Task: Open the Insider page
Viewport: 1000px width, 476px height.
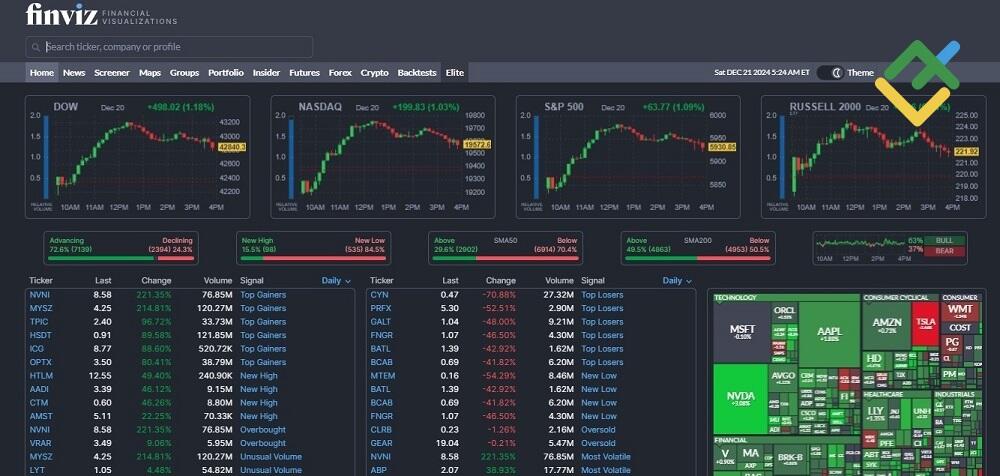Action: tap(267, 73)
